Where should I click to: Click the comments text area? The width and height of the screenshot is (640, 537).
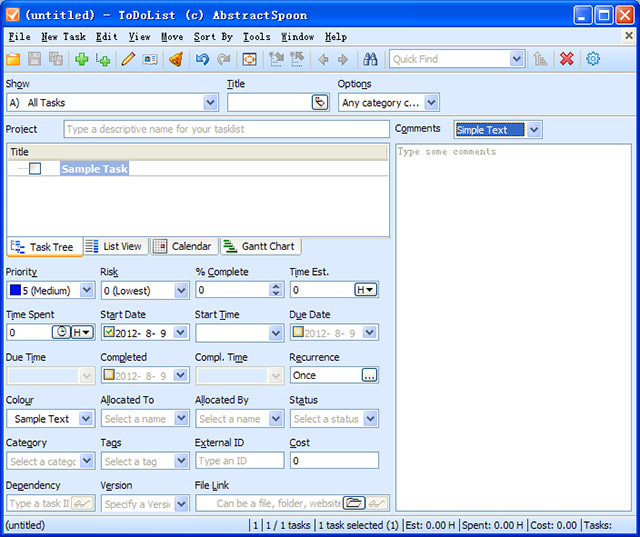(x=513, y=327)
